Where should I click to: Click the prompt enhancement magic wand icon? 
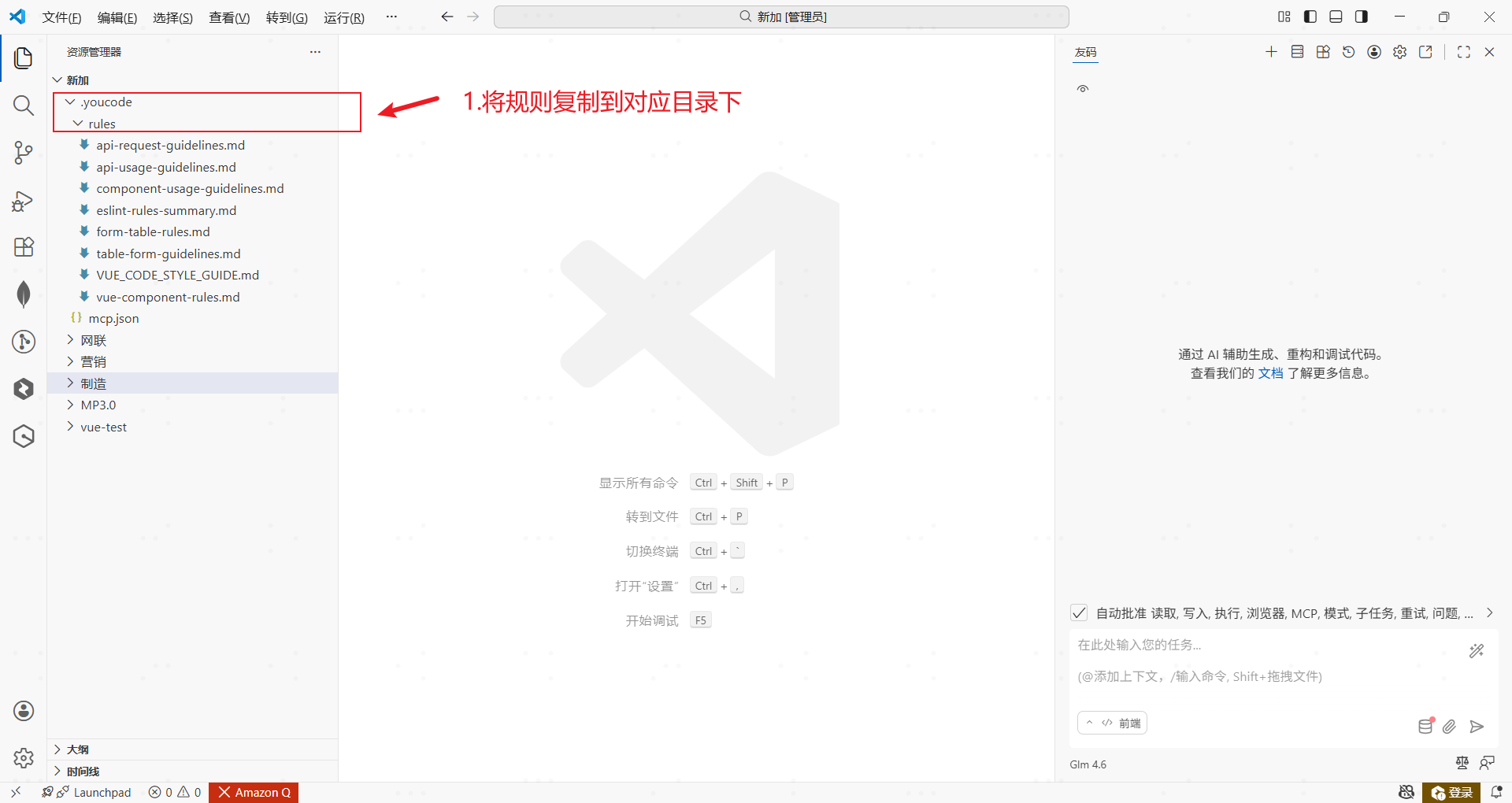point(1477,650)
